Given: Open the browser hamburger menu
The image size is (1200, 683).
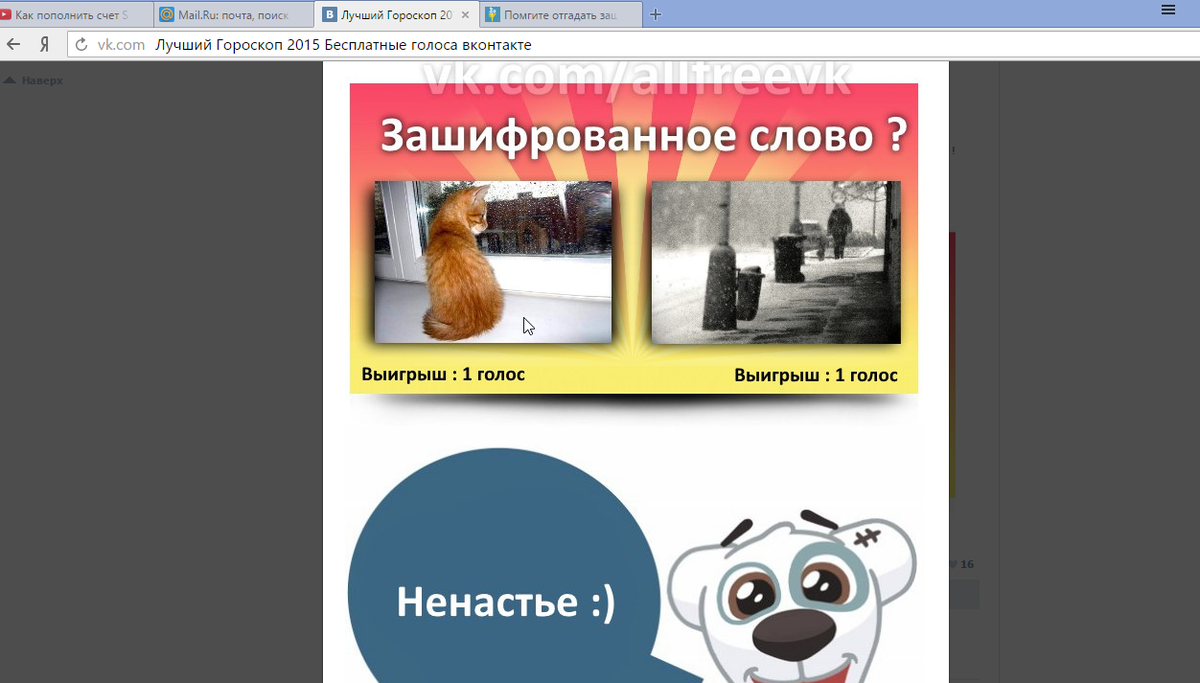Looking at the screenshot, I should 1167,9.
